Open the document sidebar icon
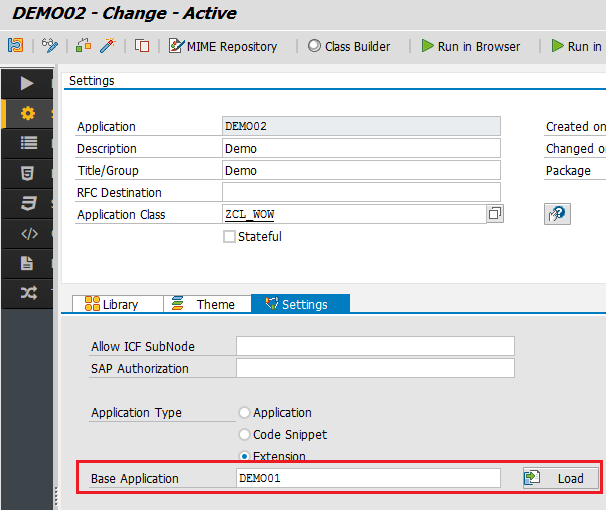This screenshot has height=510, width=606. 27,264
